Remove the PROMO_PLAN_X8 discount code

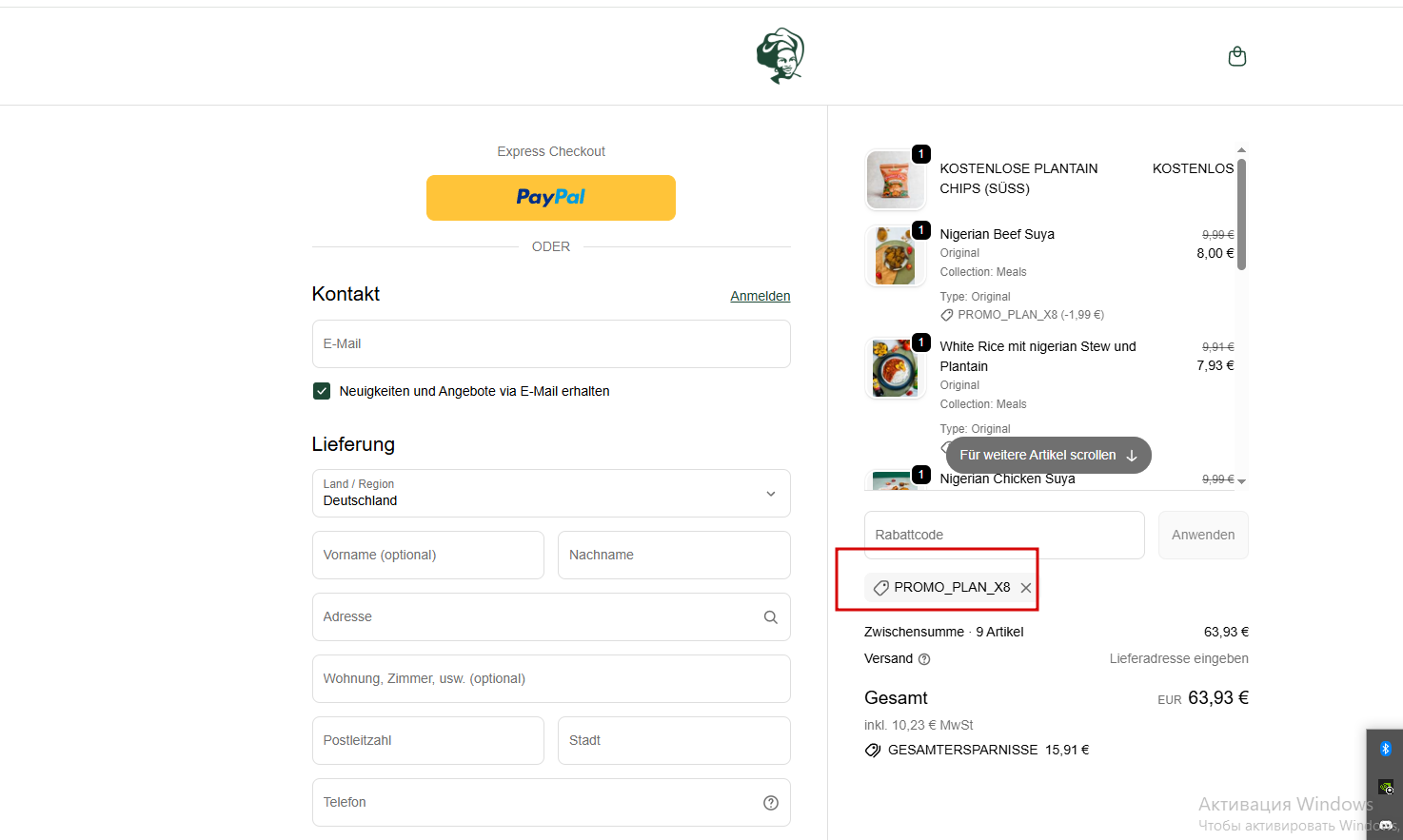point(1026,588)
